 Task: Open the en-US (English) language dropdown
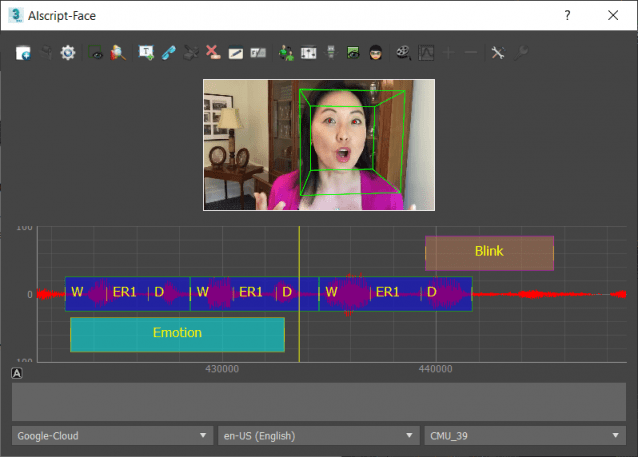[319, 435]
